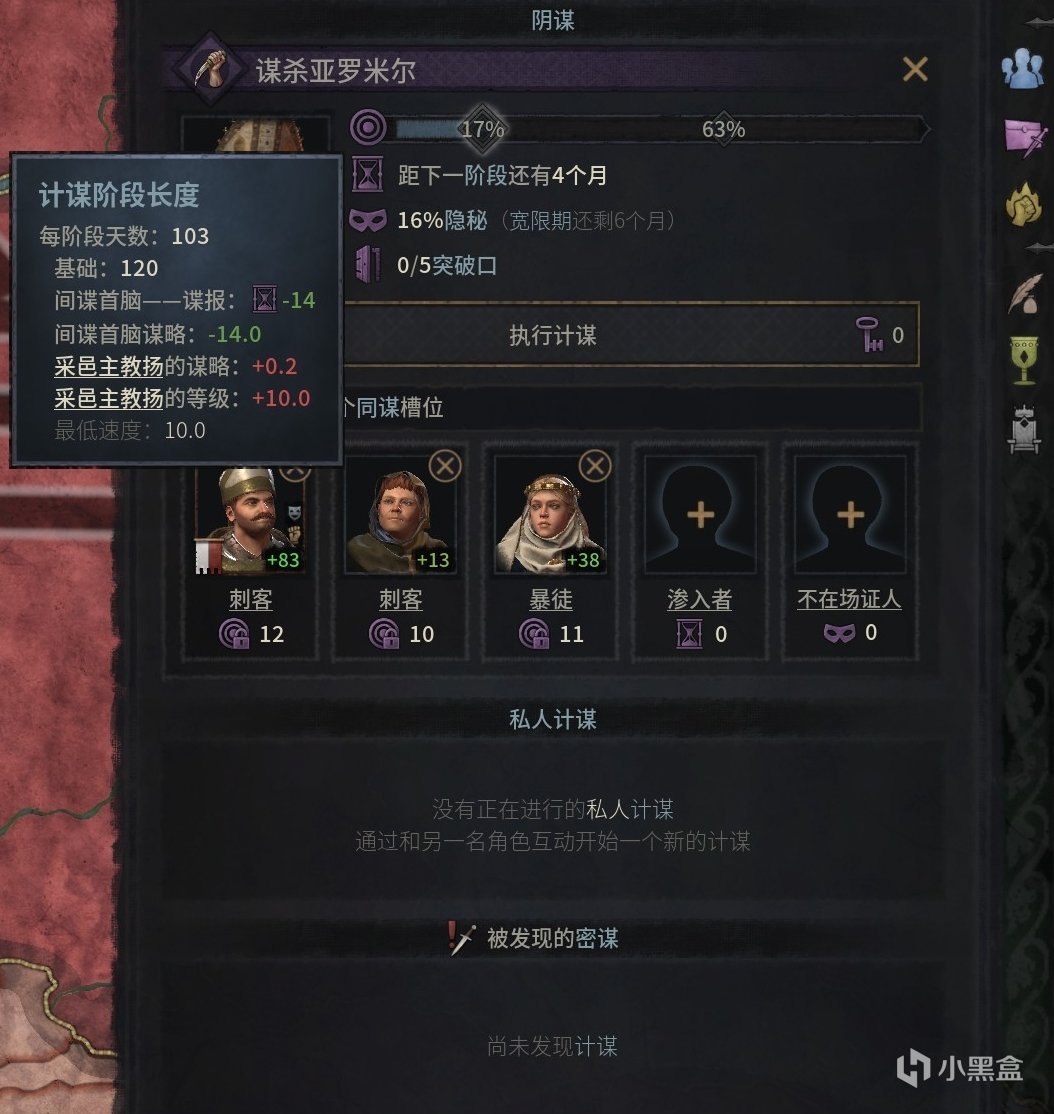Remove the thug agent with +38
Viewport: 1054px width, 1114px height.
595,466
